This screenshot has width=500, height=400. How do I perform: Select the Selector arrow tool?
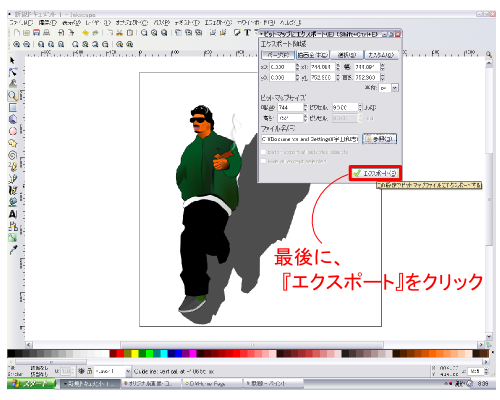click(13, 60)
